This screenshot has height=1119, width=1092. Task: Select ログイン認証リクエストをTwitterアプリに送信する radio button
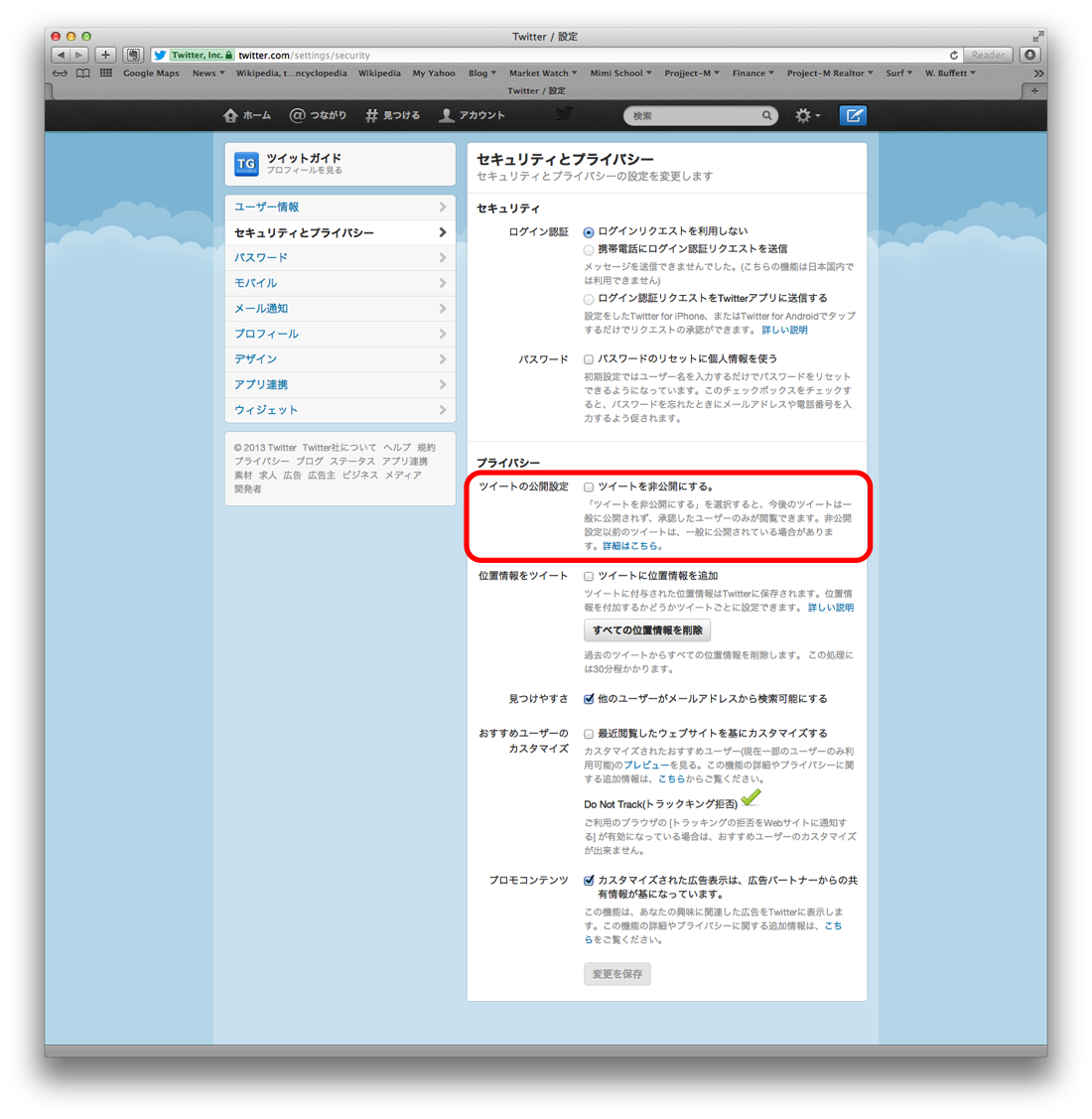(x=589, y=299)
